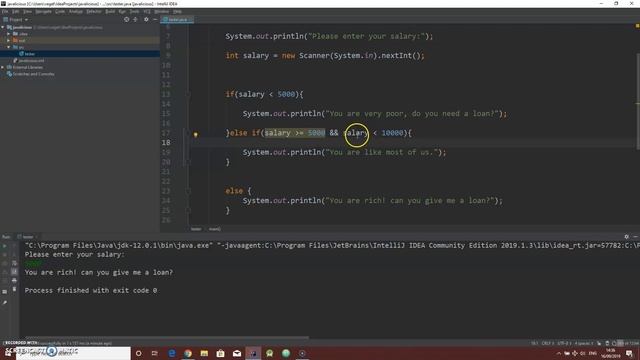The image size is (640, 360).
Task: Collapse the javalicious project root node
Action: coord(3,27)
